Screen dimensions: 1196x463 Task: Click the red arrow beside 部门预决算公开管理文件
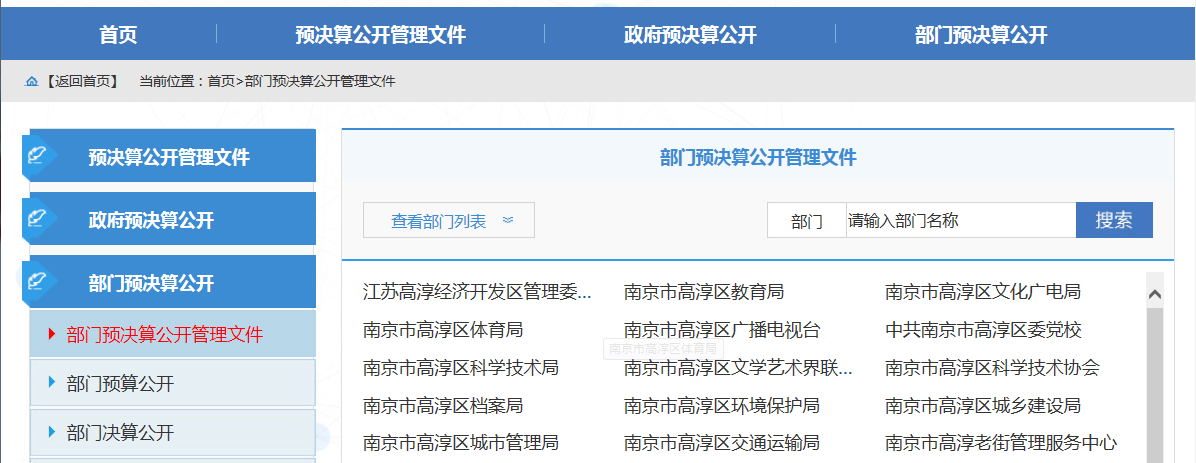coord(52,333)
